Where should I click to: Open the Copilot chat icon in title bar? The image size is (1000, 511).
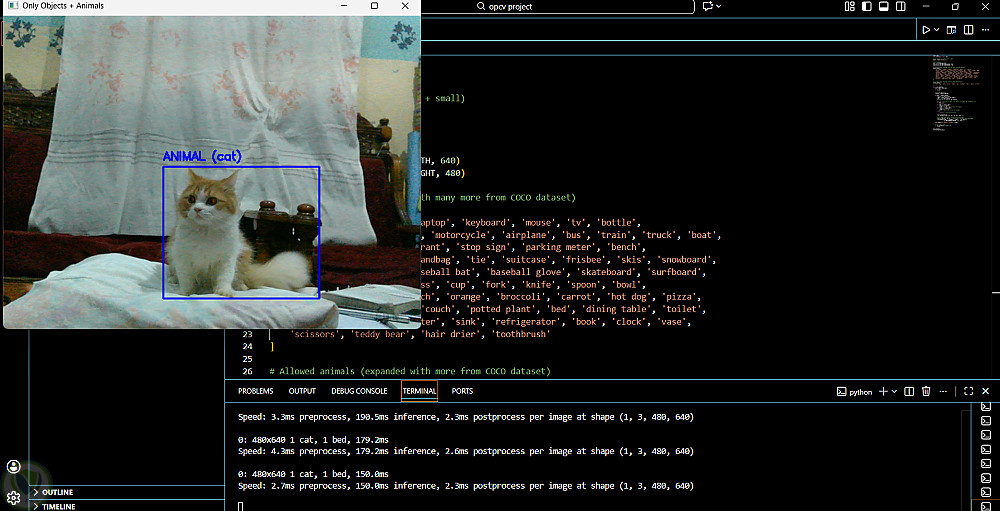pyautogui.click(x=707, y=6)
